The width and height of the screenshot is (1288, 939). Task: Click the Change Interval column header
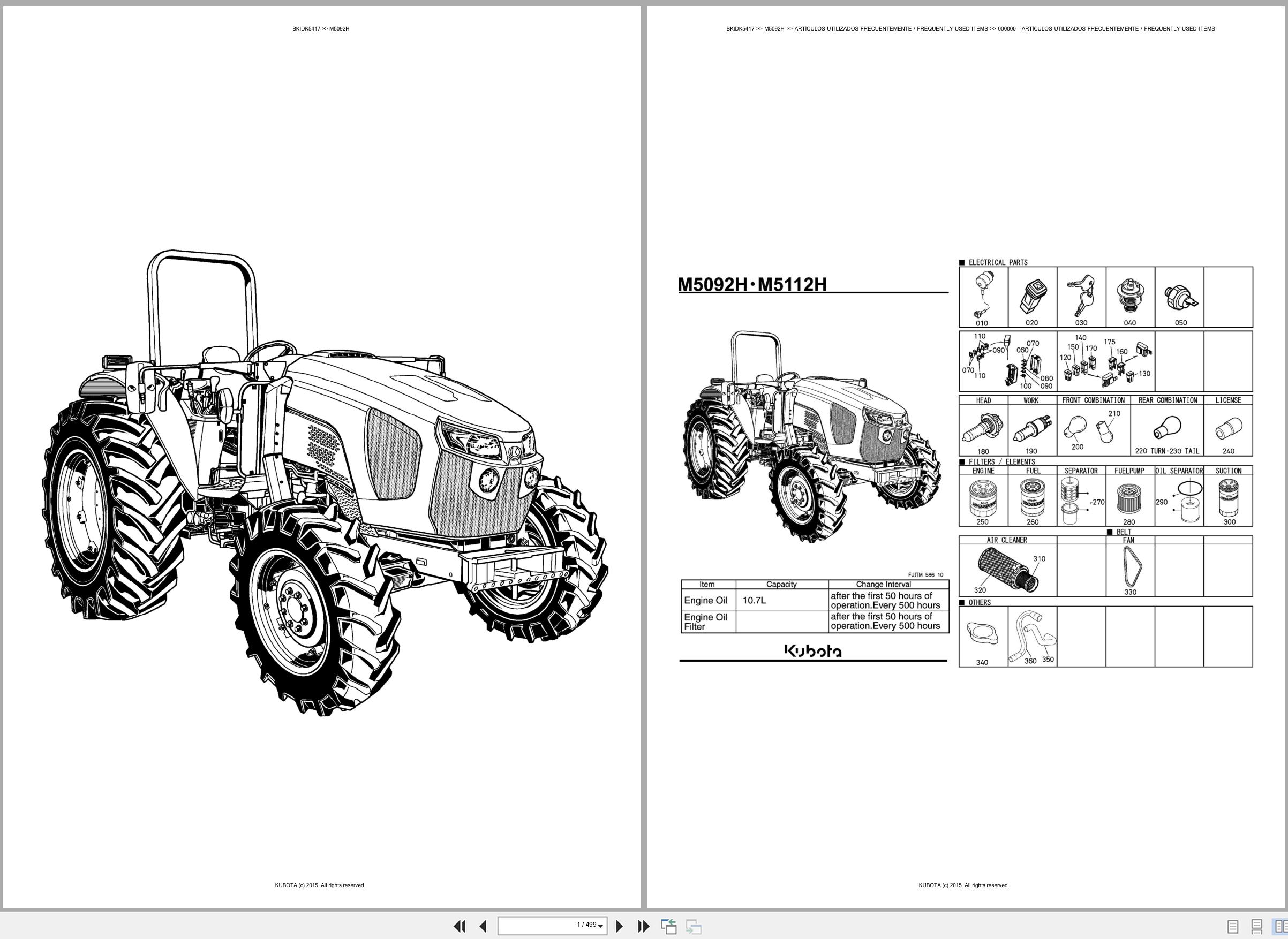coord(883,584)
